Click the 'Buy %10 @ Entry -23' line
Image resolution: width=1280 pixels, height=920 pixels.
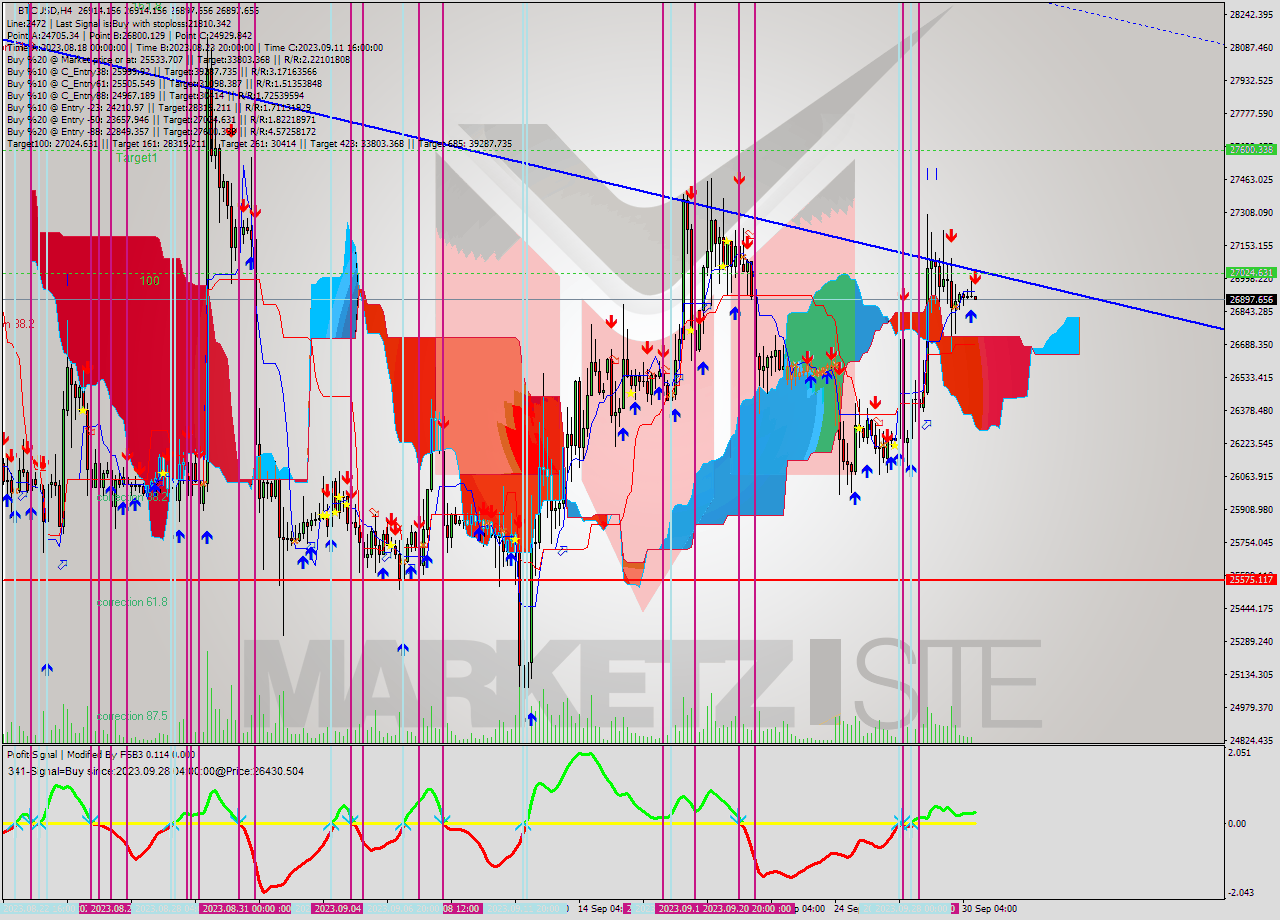(x=160, y=108)
